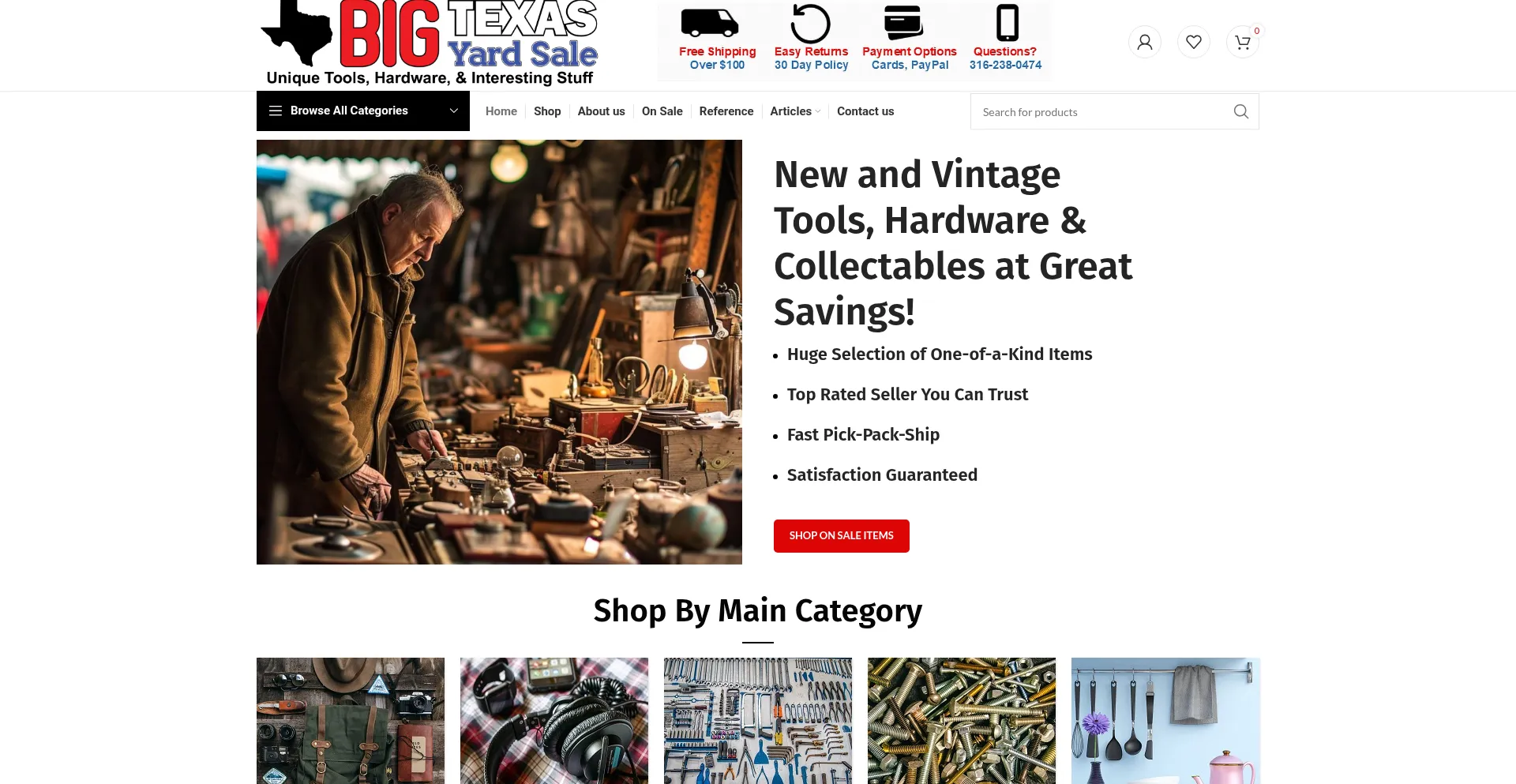Open the wishlist heart icon
This screenshot has width=1516, height=784.
click(1193, 42)
